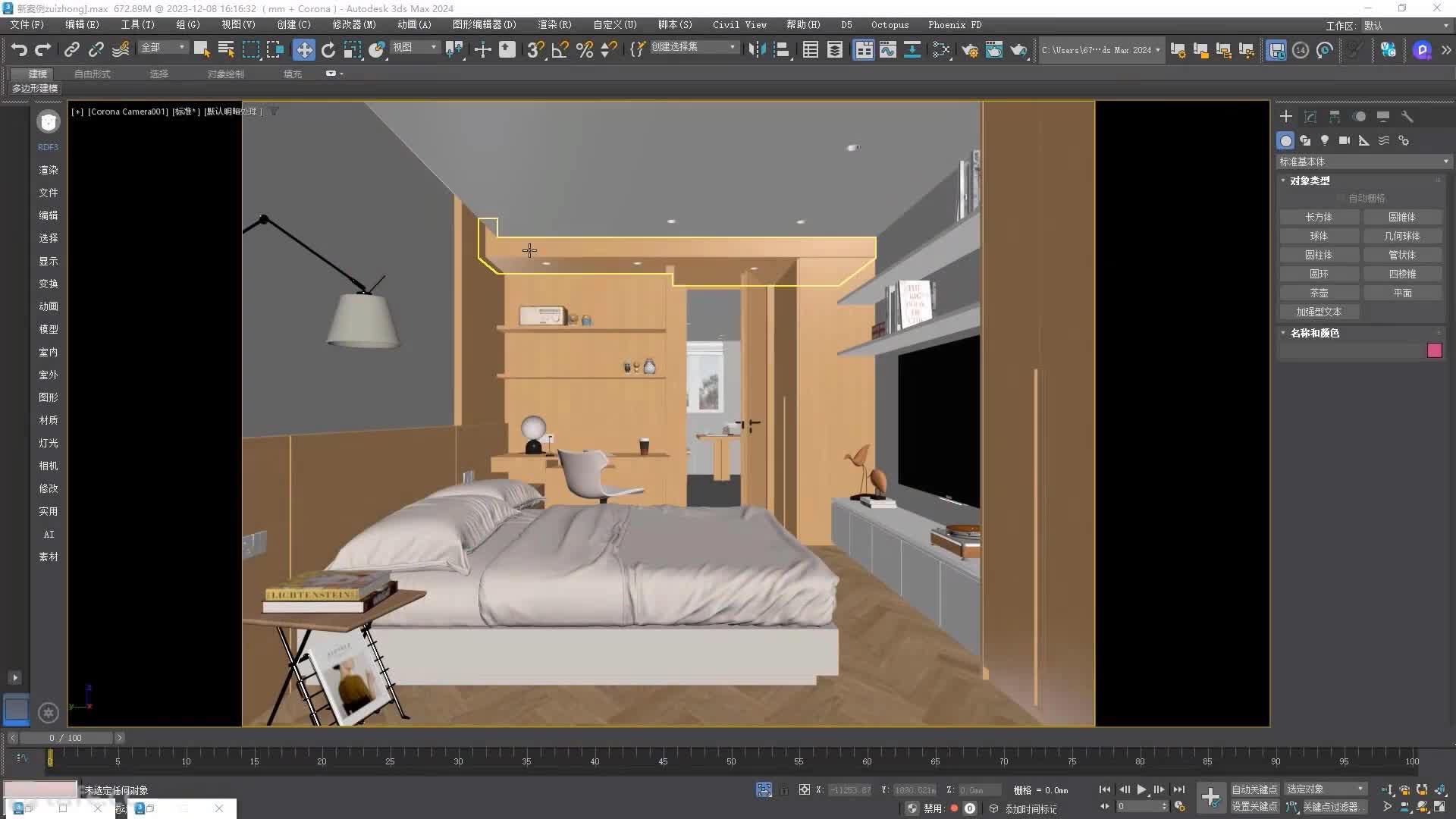
Task: Select the Move tool in toolbar
Action: [303, 50]
